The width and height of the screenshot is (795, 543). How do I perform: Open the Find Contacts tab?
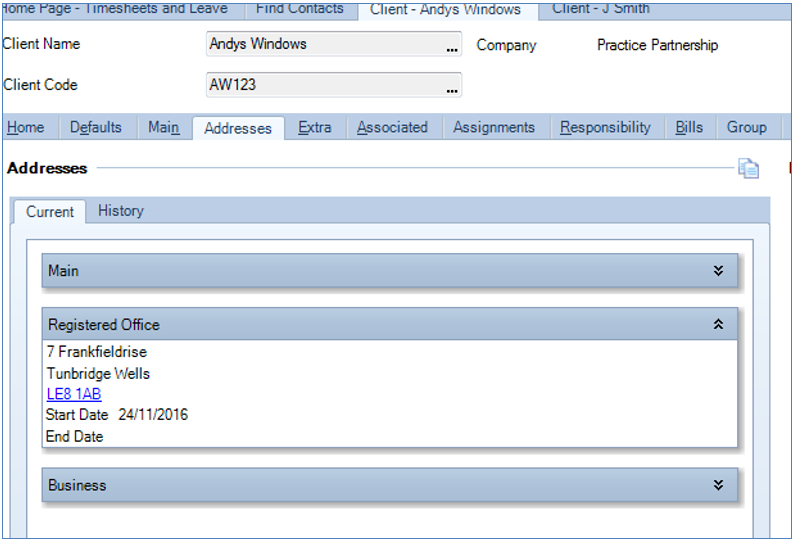[301, 10]
